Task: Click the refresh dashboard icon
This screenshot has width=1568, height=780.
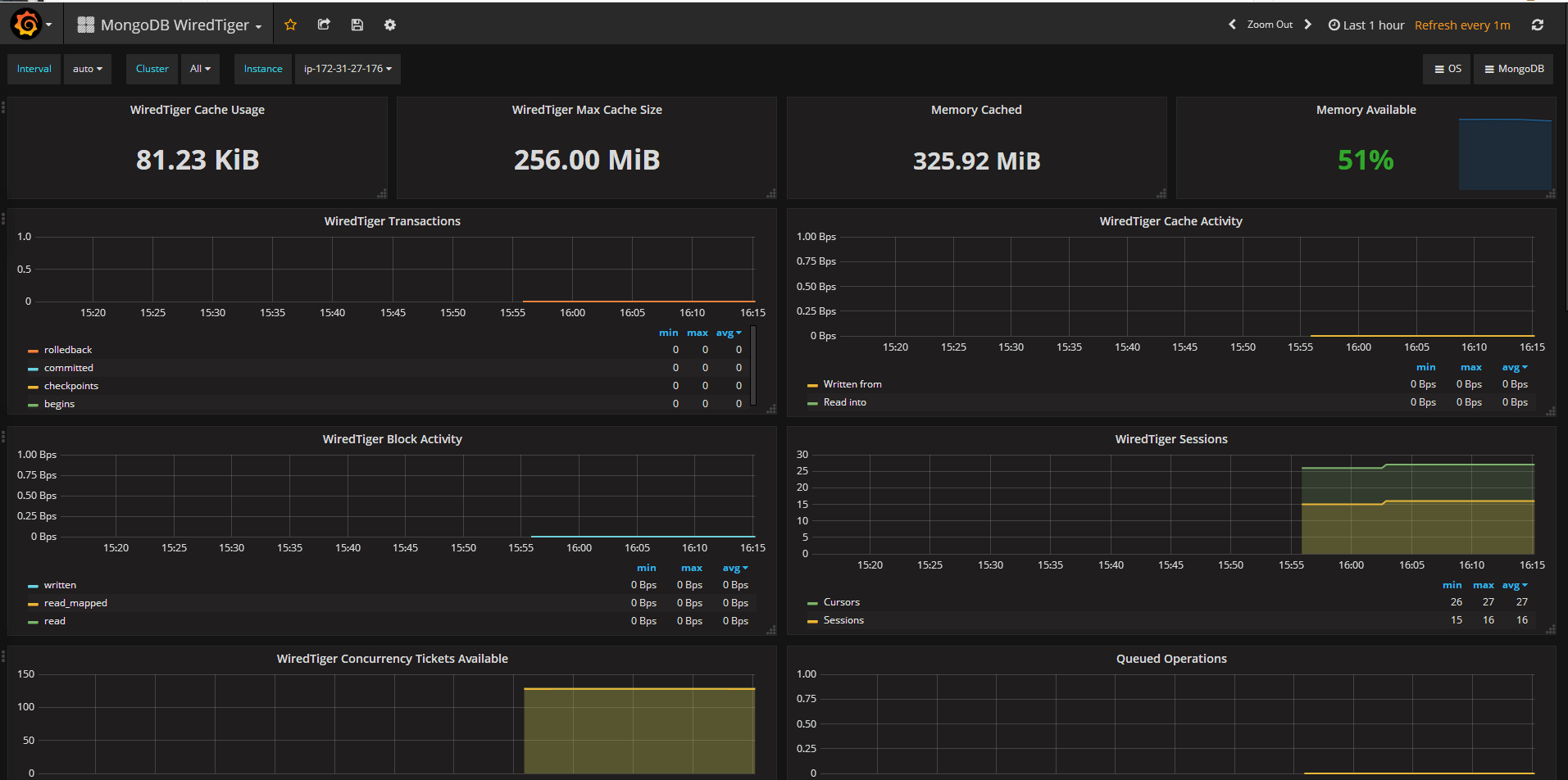Action: [1538, 25]
